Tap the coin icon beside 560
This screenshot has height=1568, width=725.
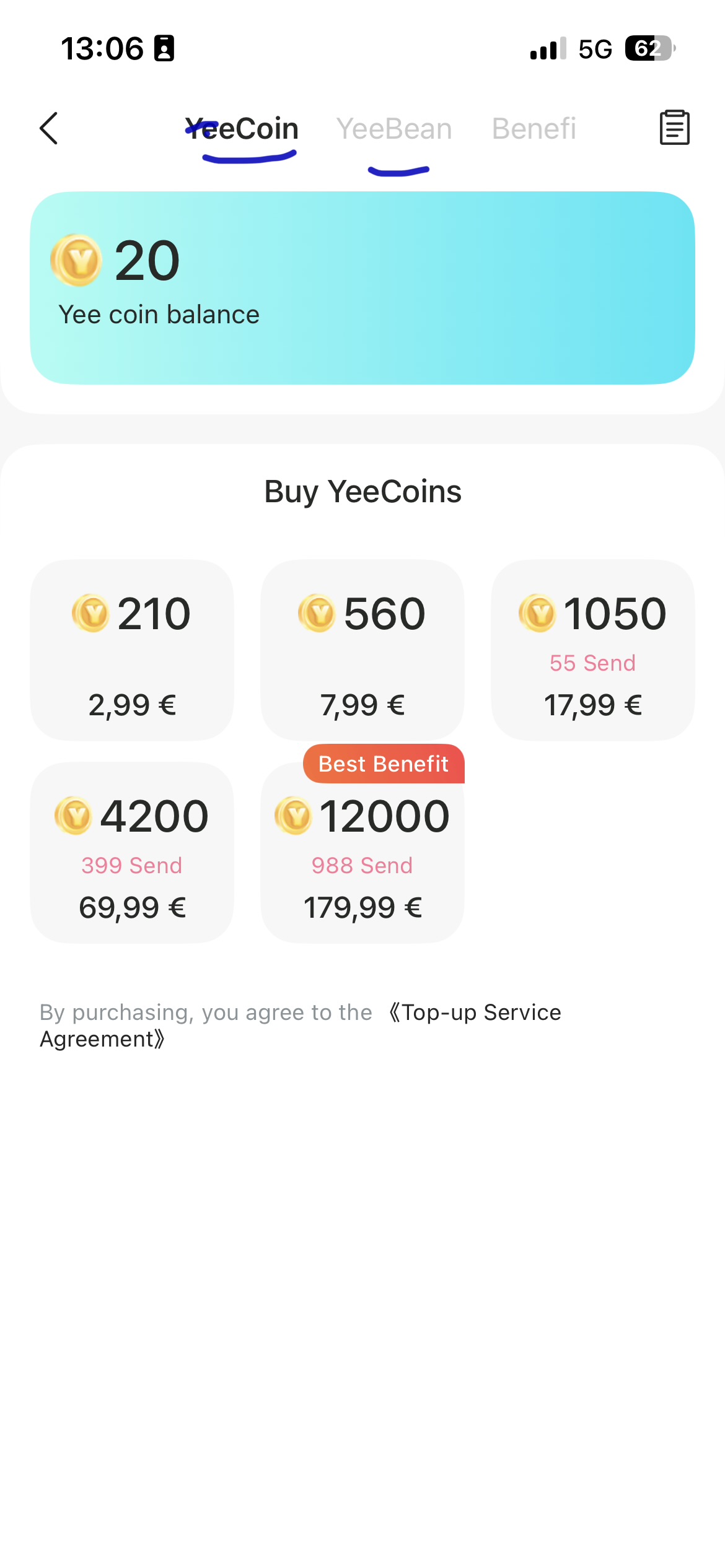tap(317, 613)
